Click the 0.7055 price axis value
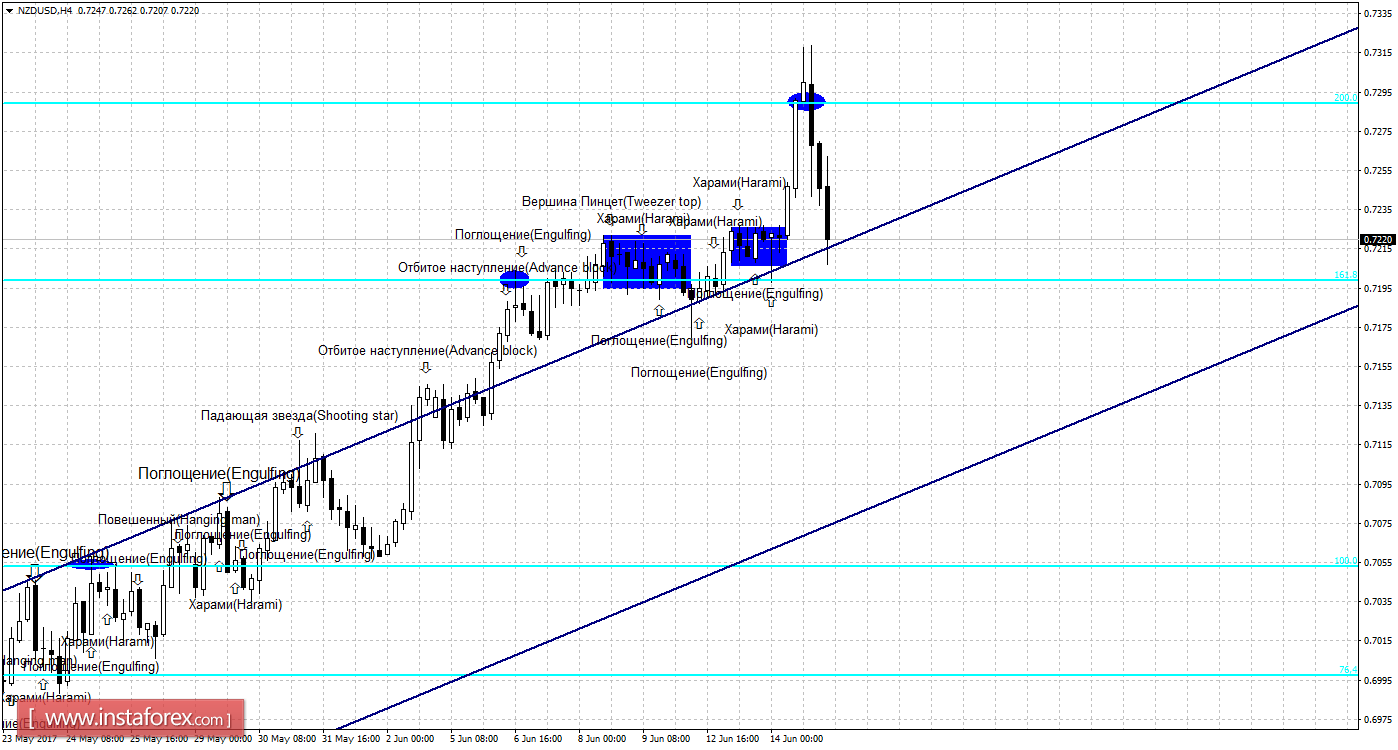1398x750 pixels. (1378, 562)
